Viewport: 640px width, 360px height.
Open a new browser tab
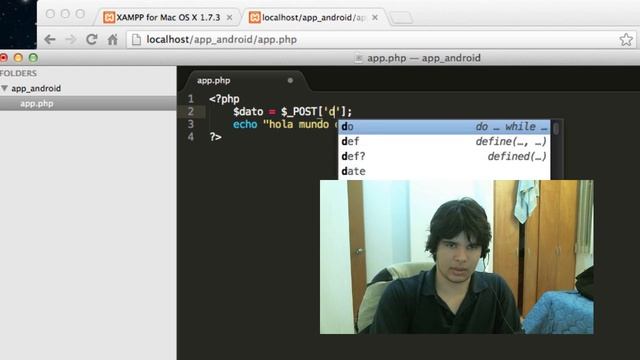tap(401, 18)
